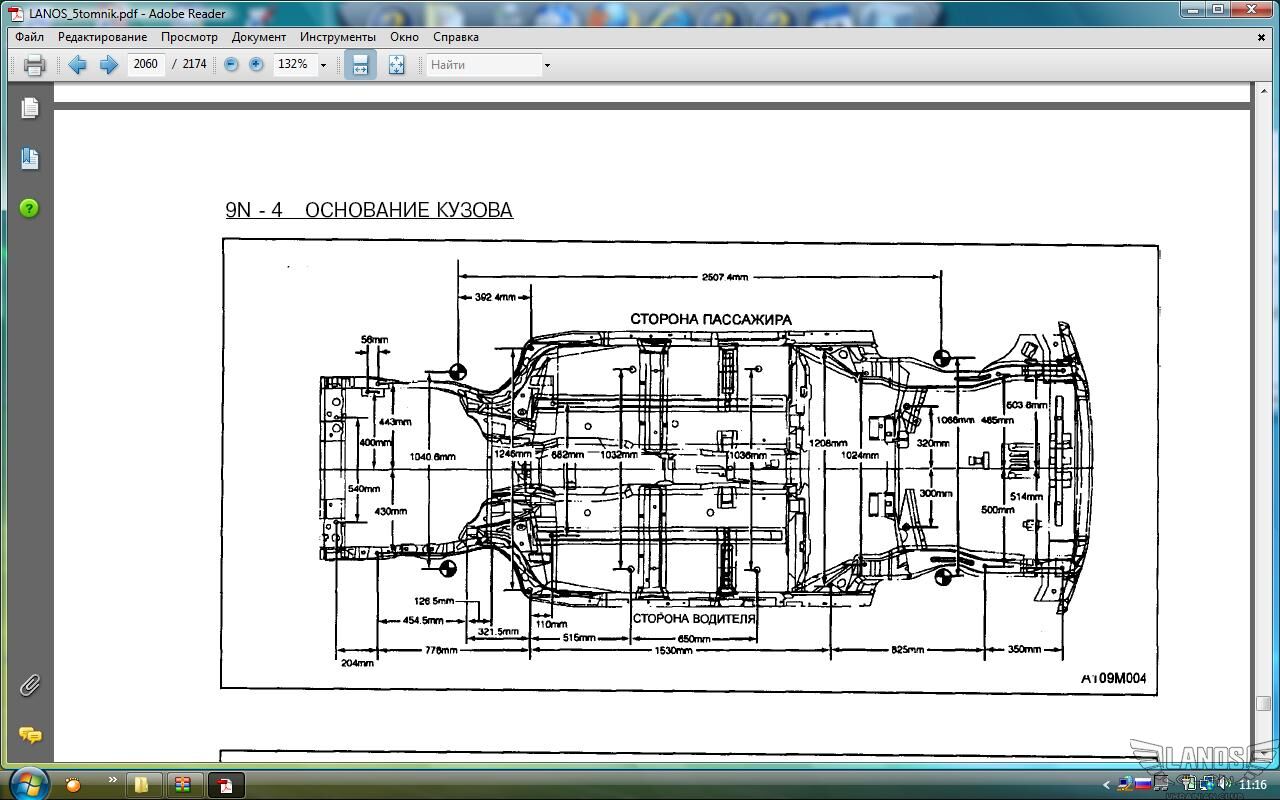Screen dimensions: 1280x800
Task: Go to next page with right arrow
Action: click(109, 65)
